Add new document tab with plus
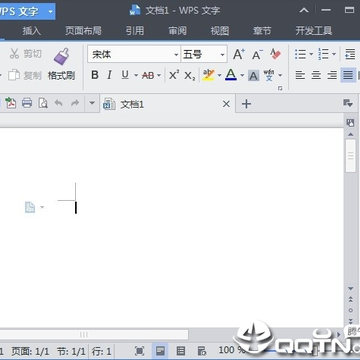The height and width of the screenshot is (360, 360). click(246, 104)
